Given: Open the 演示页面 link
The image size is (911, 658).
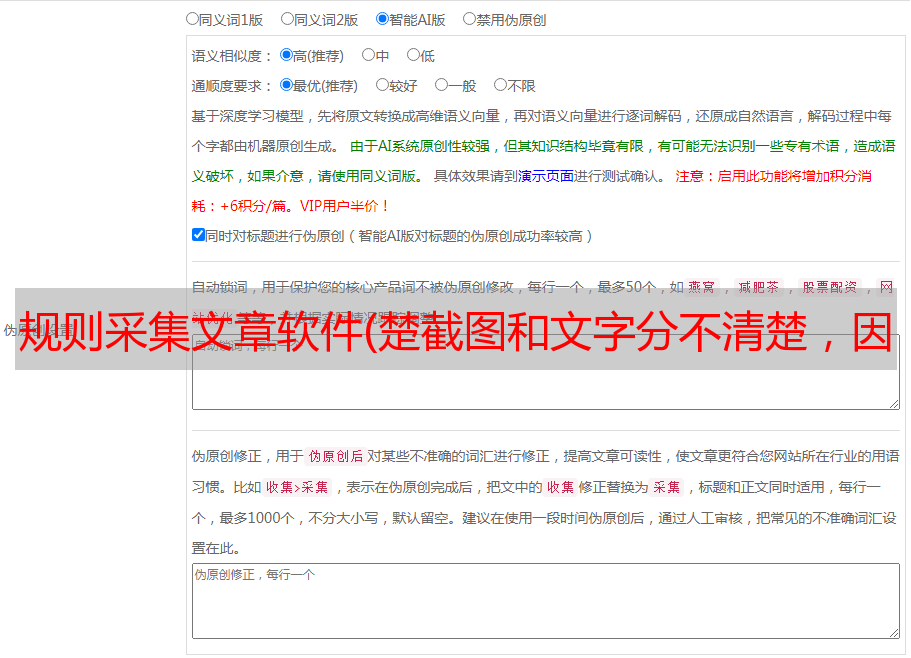Looking at the screenshot, I should click(546, 176).
